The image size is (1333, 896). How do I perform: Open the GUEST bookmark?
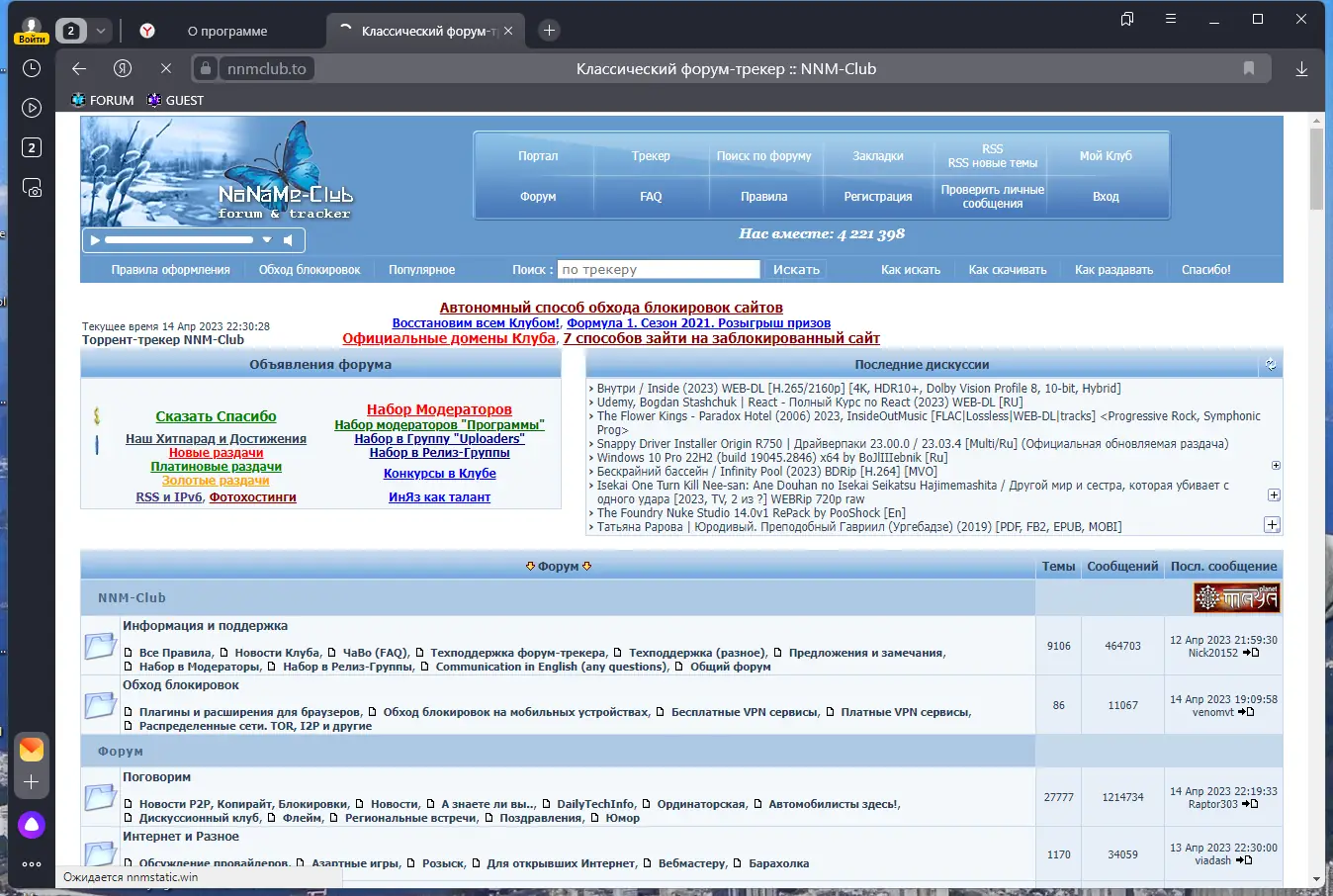(x=175, y=100)
